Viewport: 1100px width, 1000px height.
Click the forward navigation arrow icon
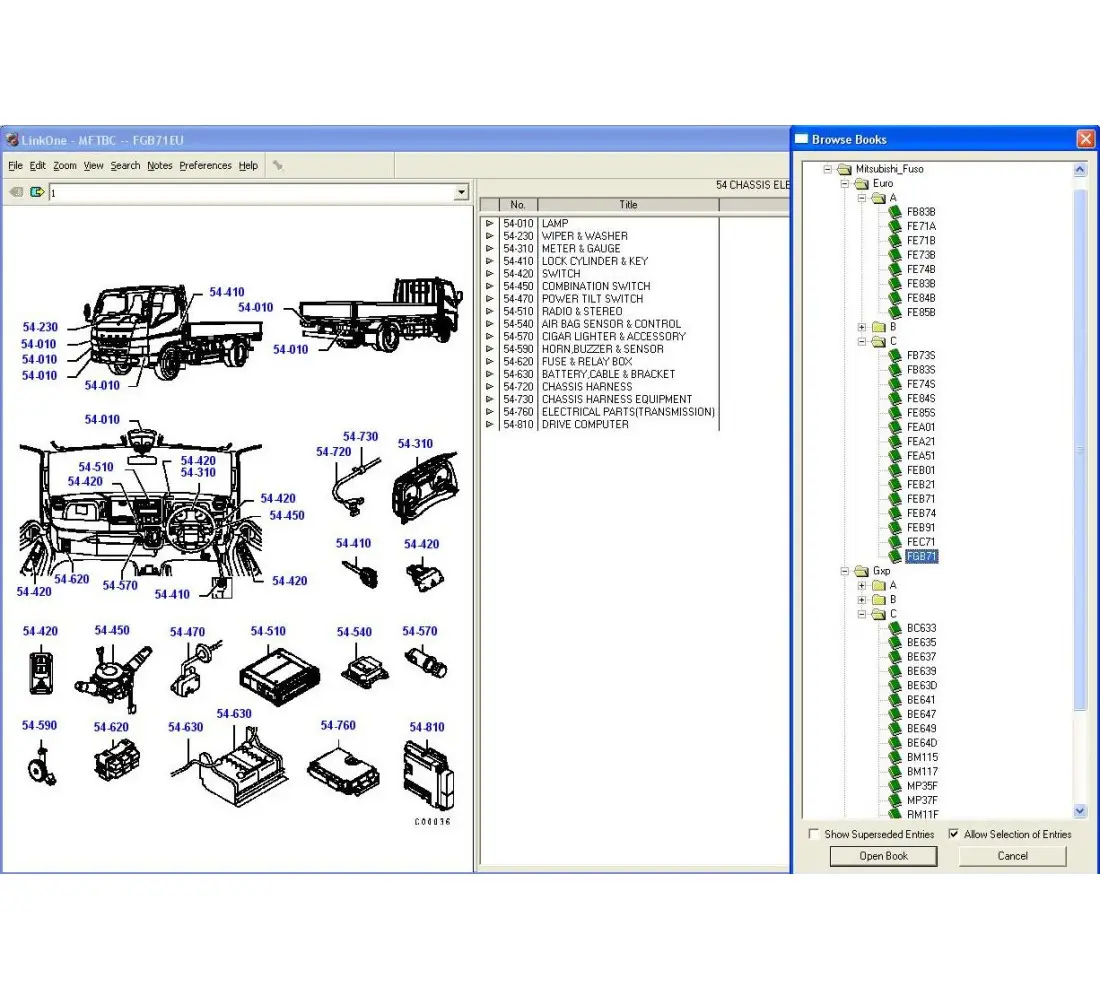[x=37, y=192]
